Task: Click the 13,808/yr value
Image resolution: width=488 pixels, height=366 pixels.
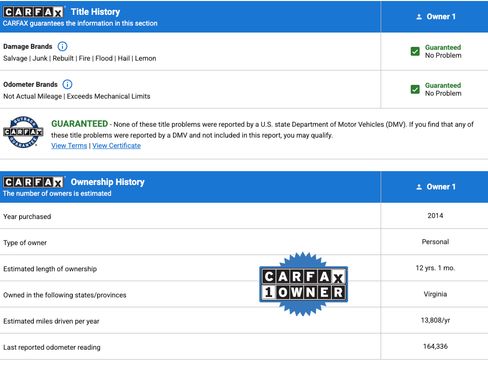Action: point(435,320)
